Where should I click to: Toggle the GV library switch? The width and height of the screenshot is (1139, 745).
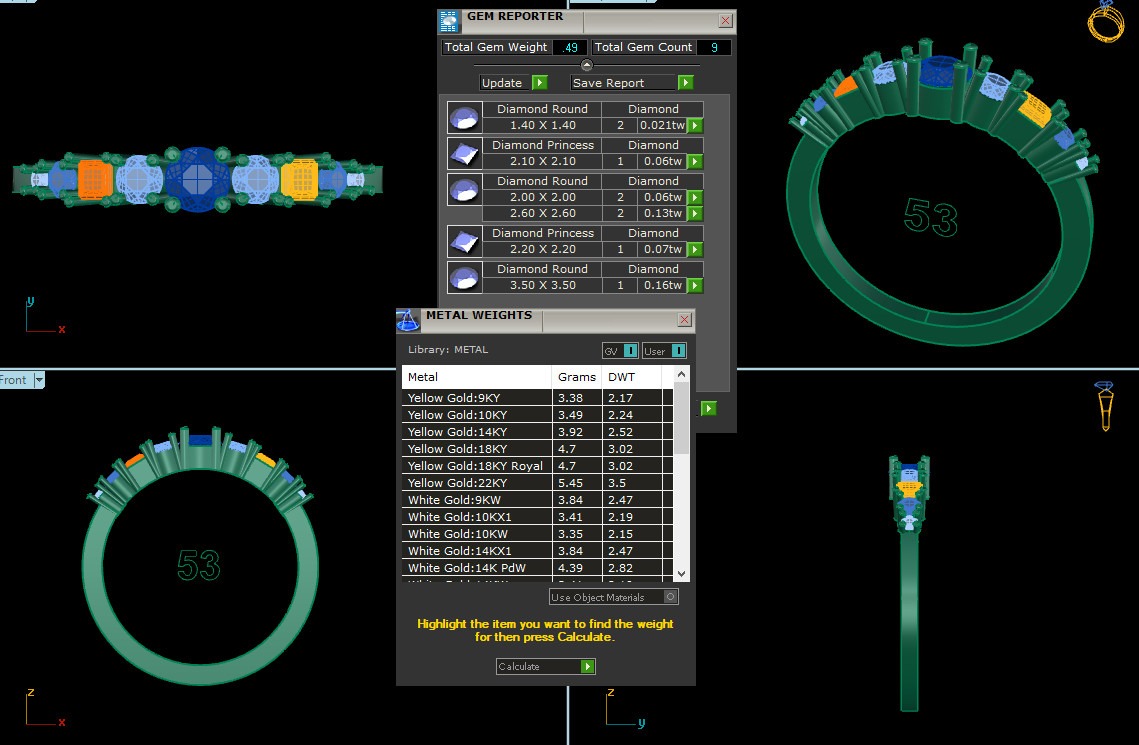[x=620, y=351]
